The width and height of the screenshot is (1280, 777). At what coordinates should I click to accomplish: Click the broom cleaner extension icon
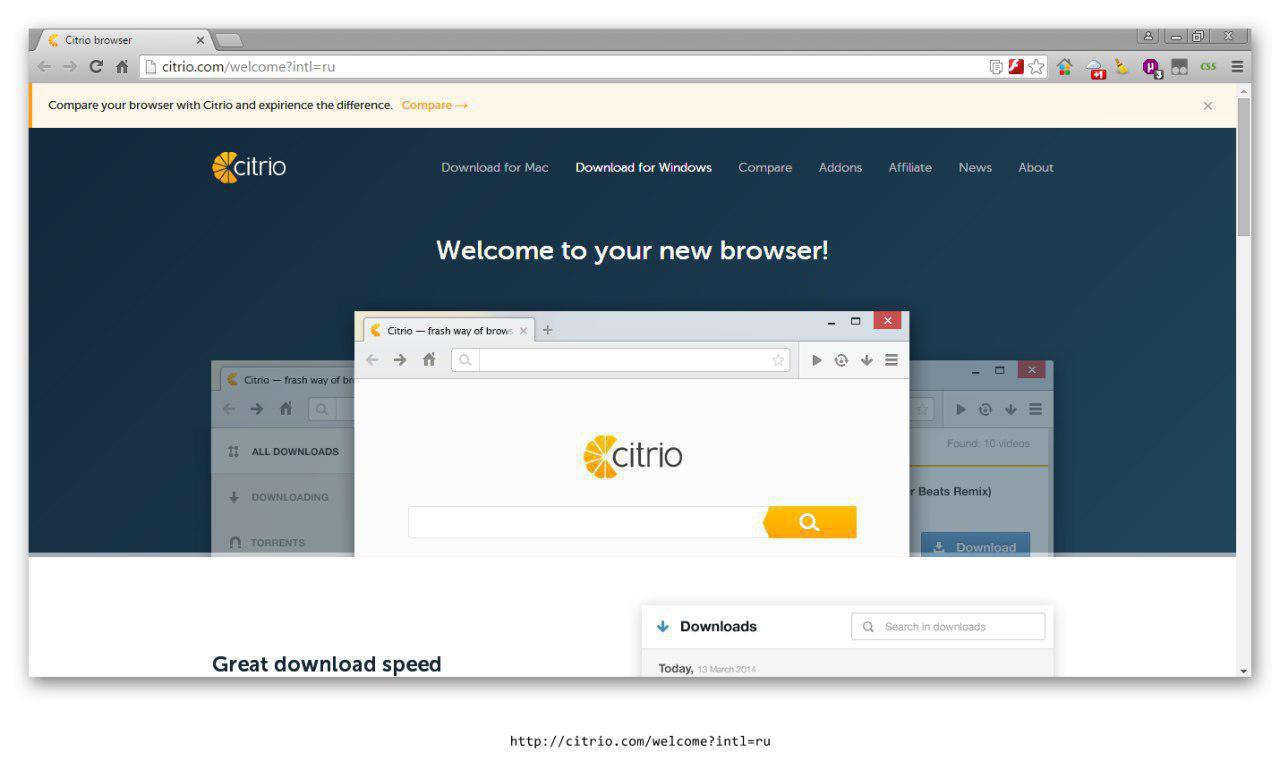1122,67
